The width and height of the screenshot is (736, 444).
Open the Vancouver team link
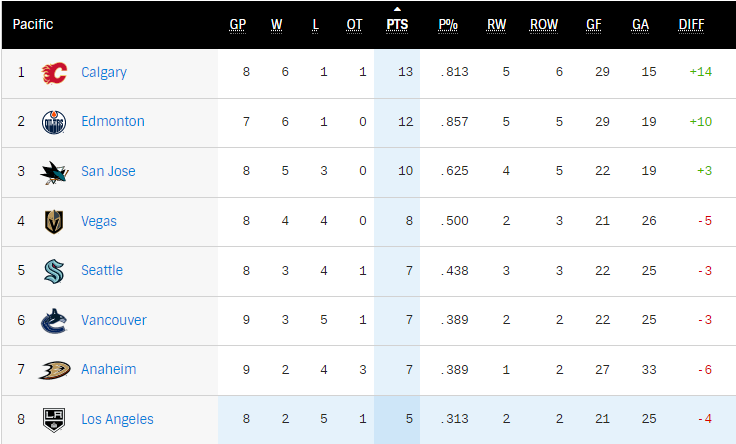tap(114, 320)
